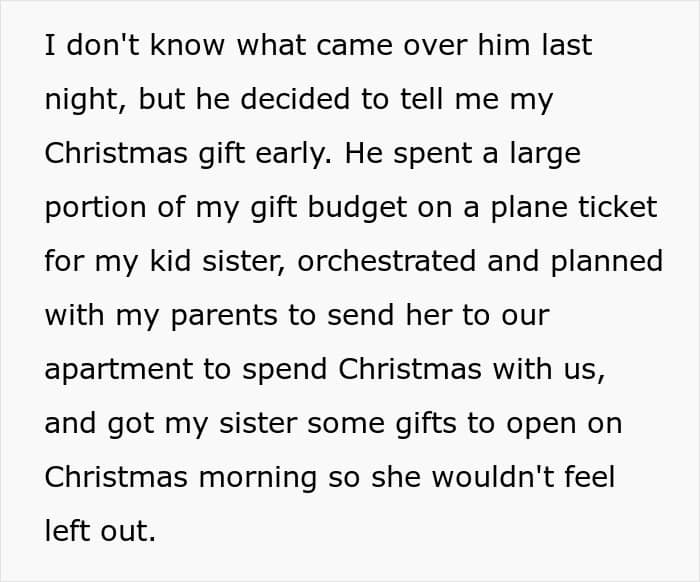
Task: Click the word "night," starting the second line
Action: (x=86, y=100)
